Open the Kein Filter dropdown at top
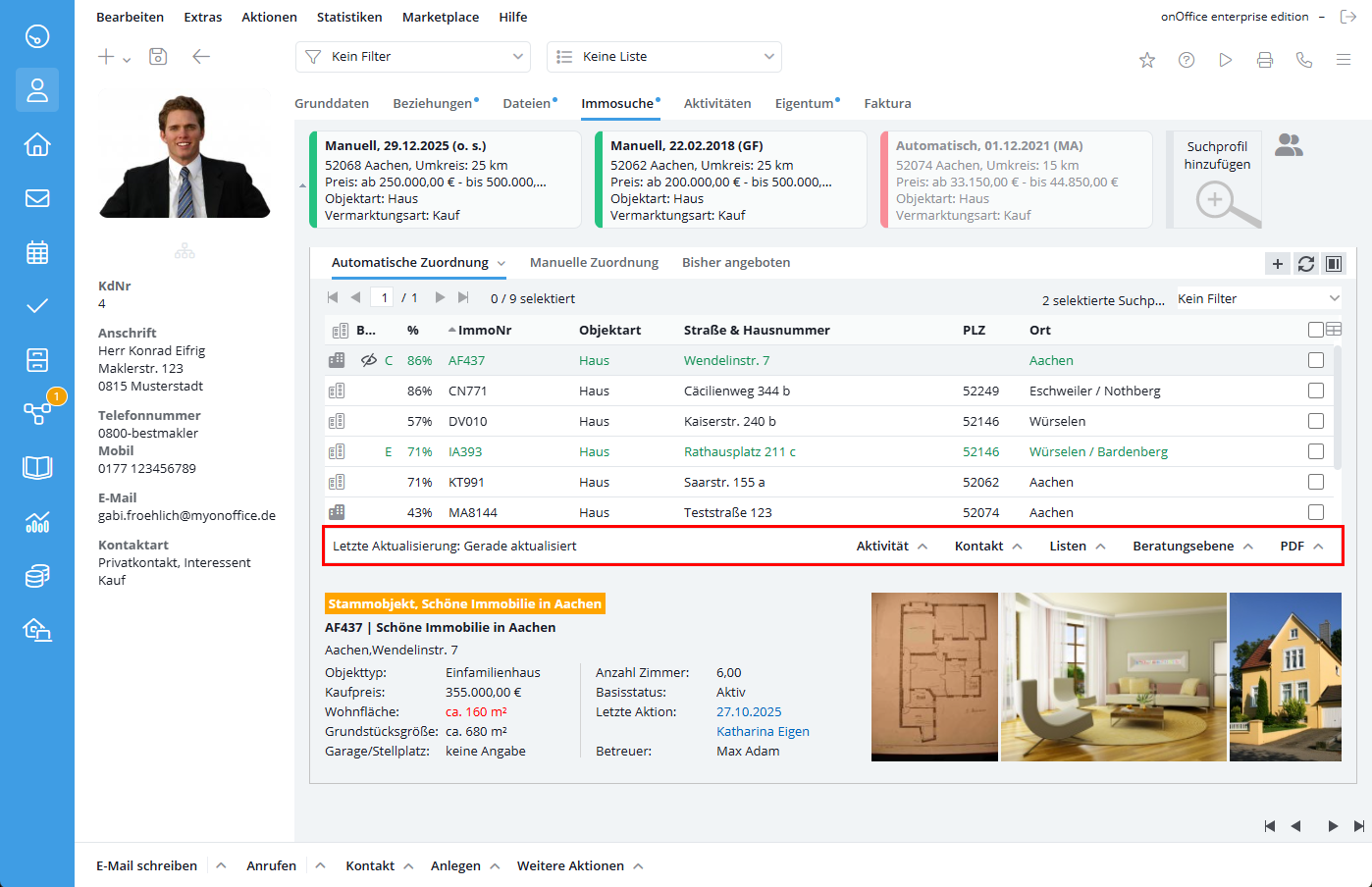The image size is (1372, 887). tap(413, 57)
